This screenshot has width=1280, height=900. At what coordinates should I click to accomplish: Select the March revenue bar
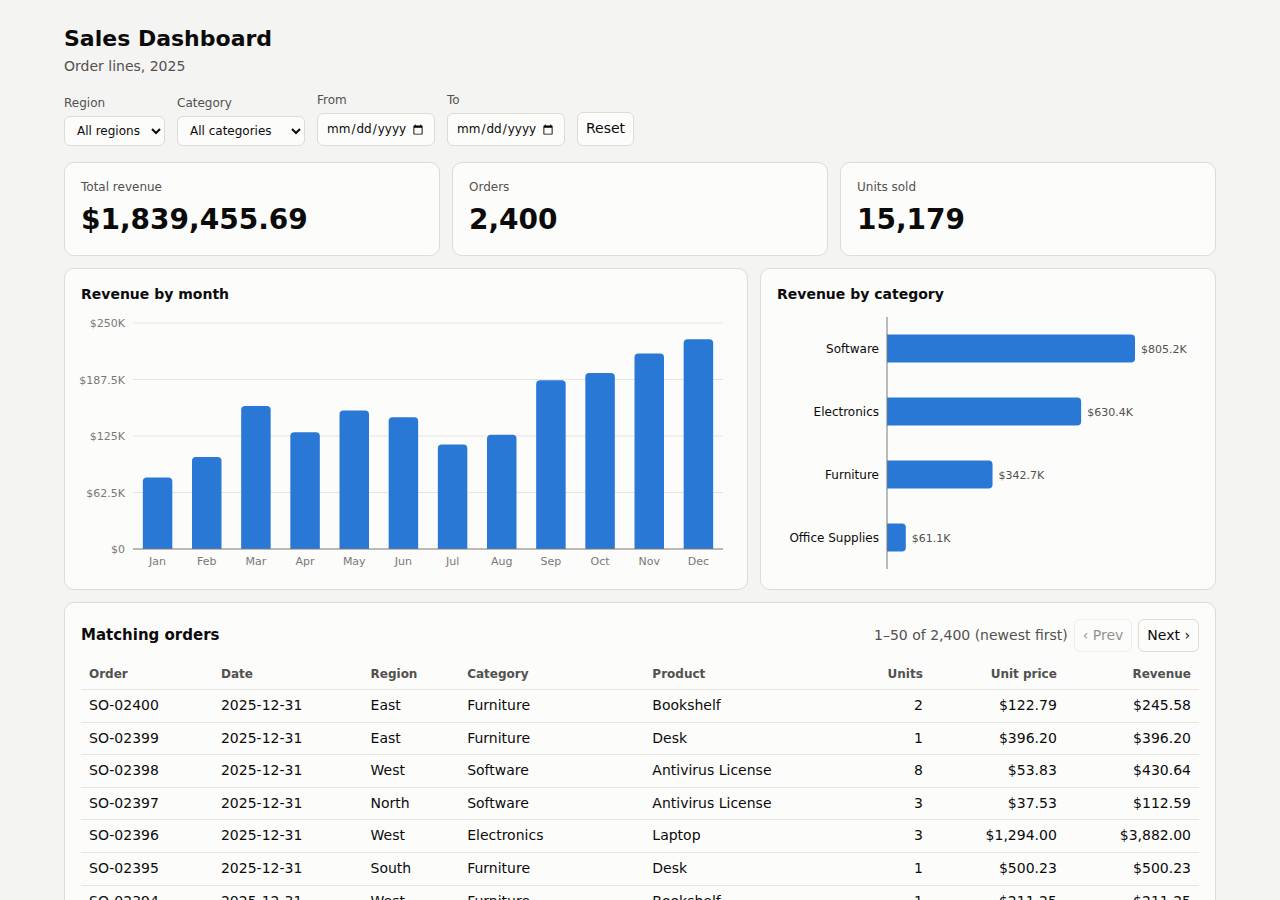[256, 477]
